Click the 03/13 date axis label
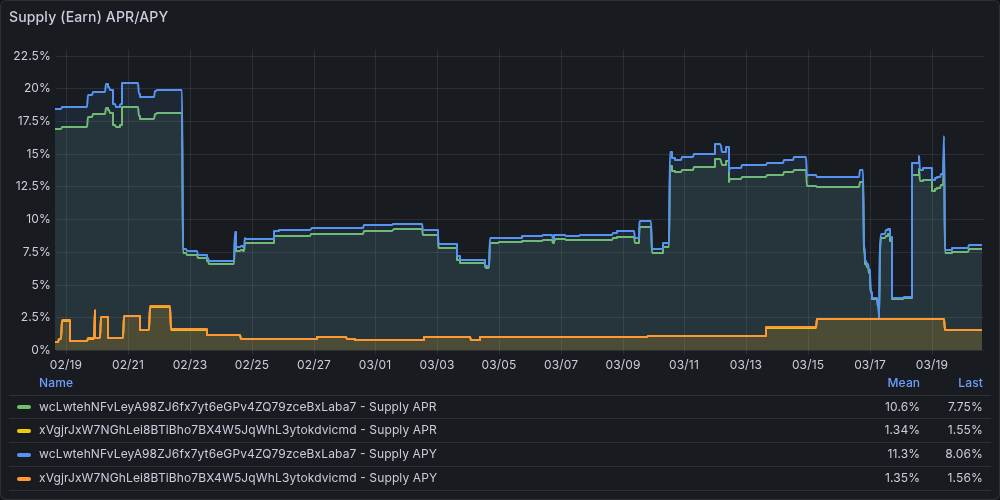 point(746,365)
